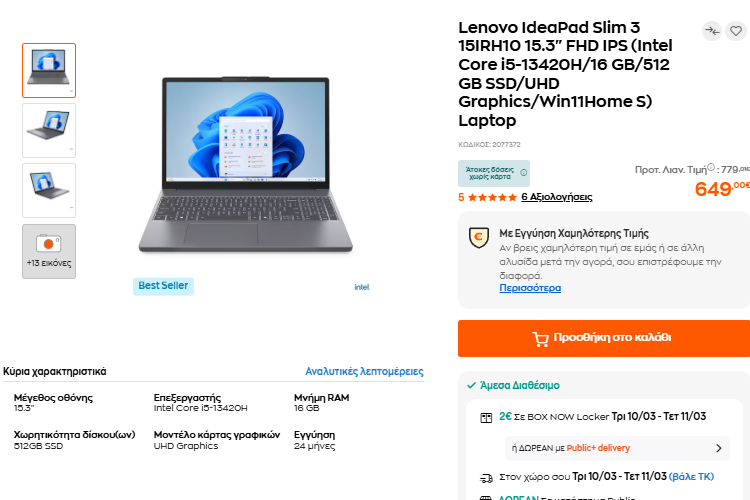This screenshot has height=500, width=750.
Task: Expand the Public+ delivery chevron option
Action: pyautogui.click(x=718, y=448)
